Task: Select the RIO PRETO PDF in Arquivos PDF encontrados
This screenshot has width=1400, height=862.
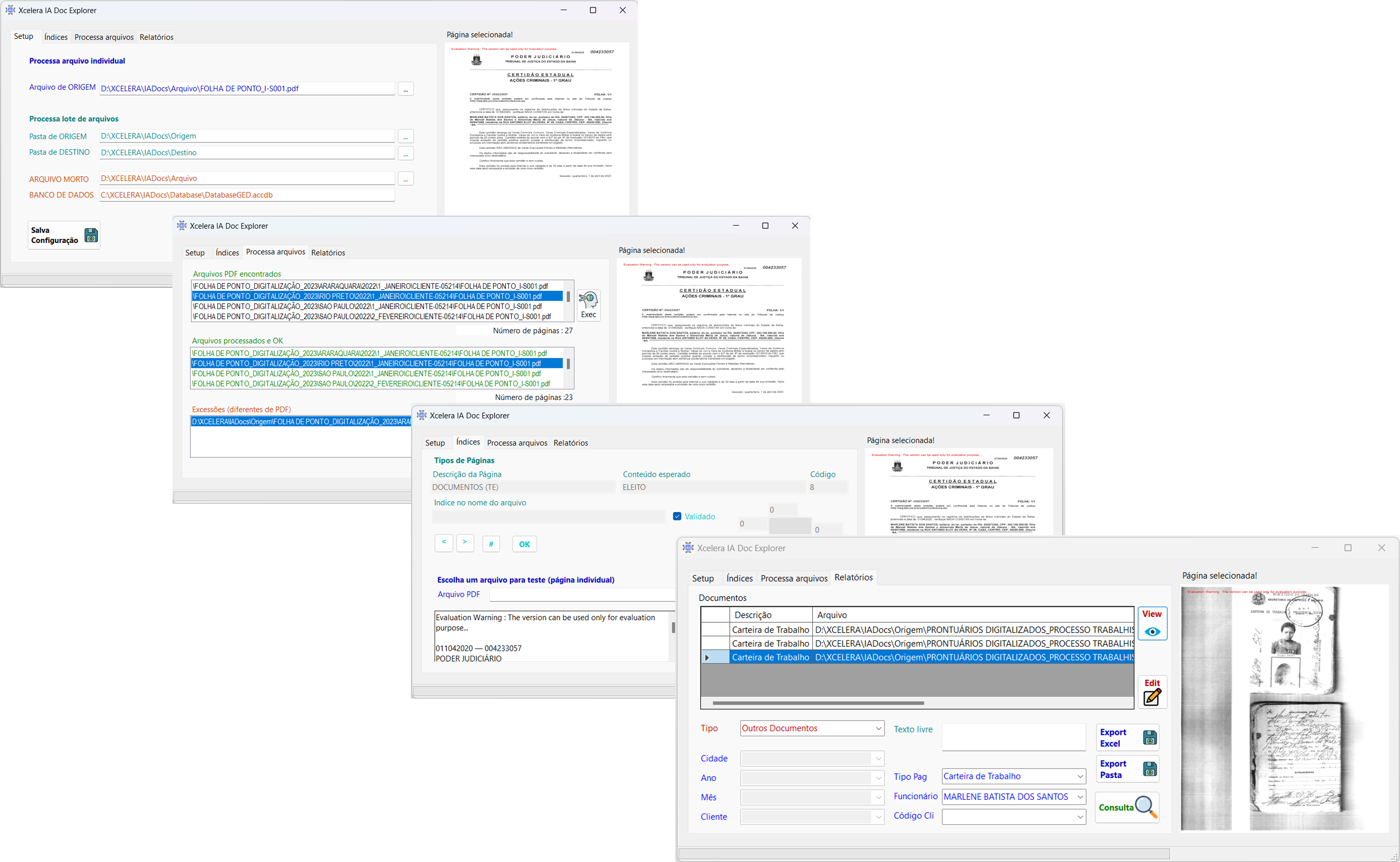Action: click(x=376, y=296)
